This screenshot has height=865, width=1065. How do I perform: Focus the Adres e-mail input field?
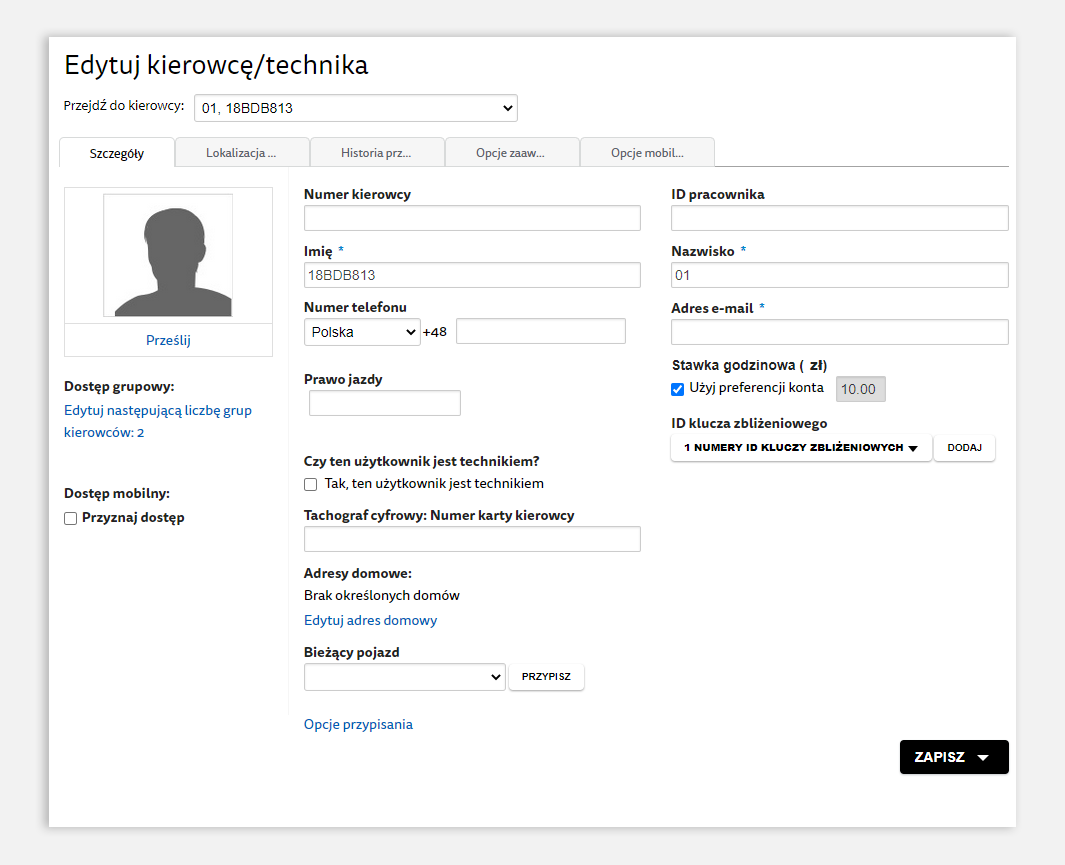(840, 332)
